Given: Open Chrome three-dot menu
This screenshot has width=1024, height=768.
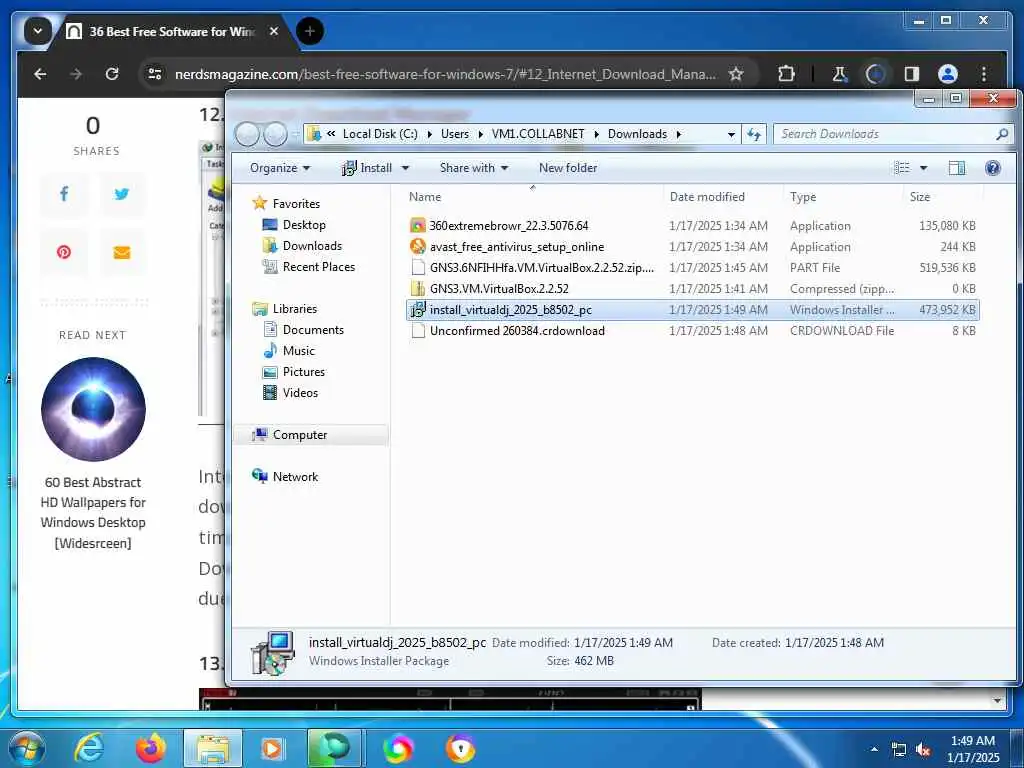Looking at the screenshot, I should 984,74.
